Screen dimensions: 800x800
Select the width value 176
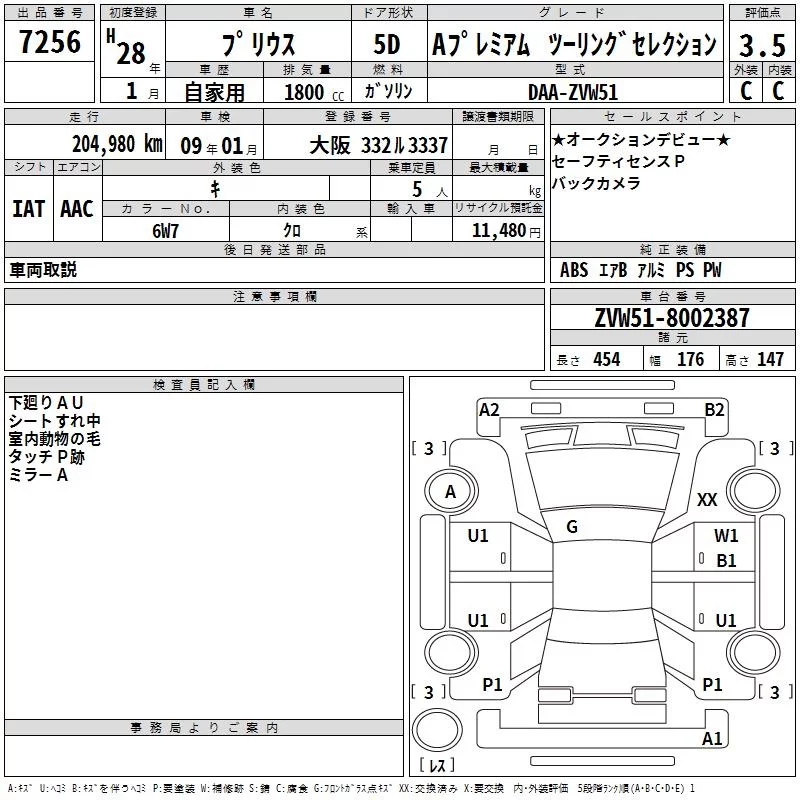tap(690, 359)
